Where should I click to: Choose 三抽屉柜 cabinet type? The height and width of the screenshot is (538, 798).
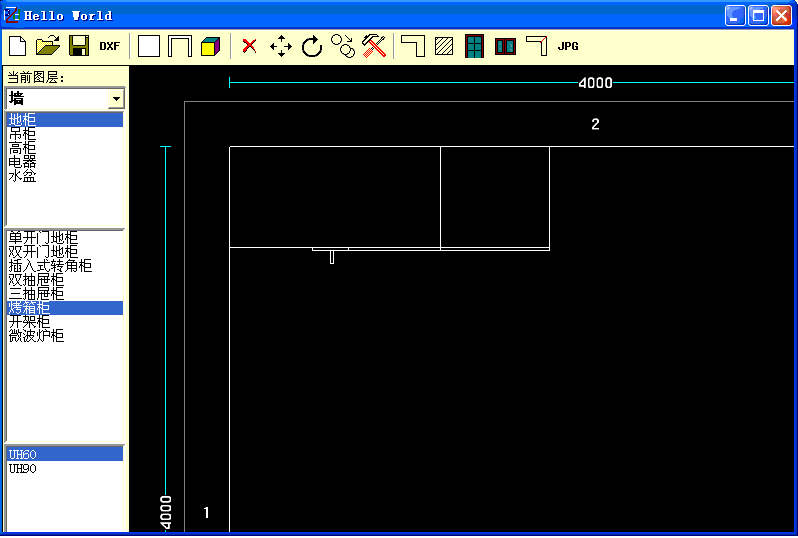tap(65, 294)
